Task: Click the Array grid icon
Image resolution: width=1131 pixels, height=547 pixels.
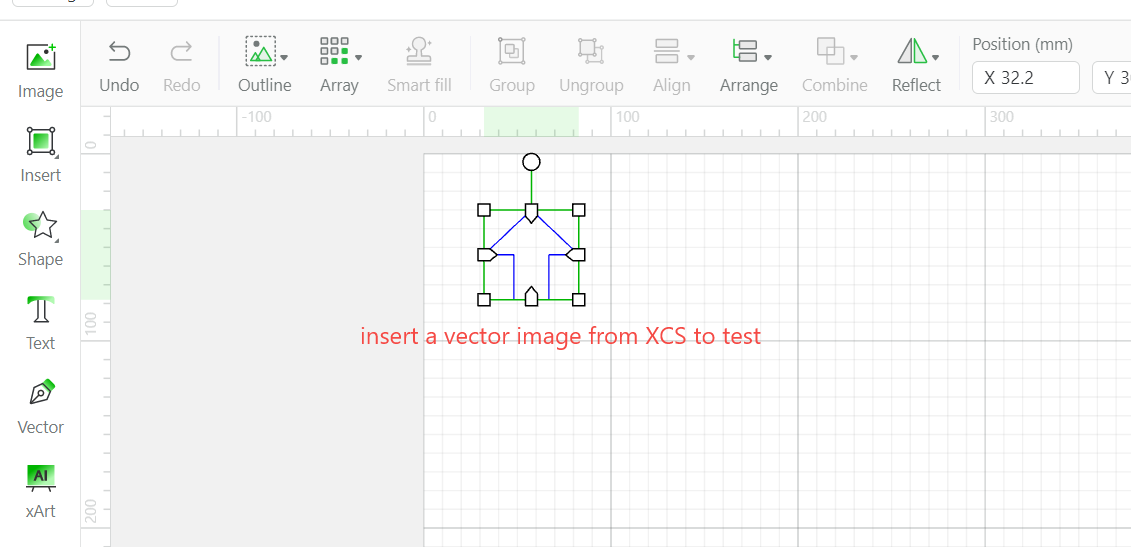Action: 335,51
